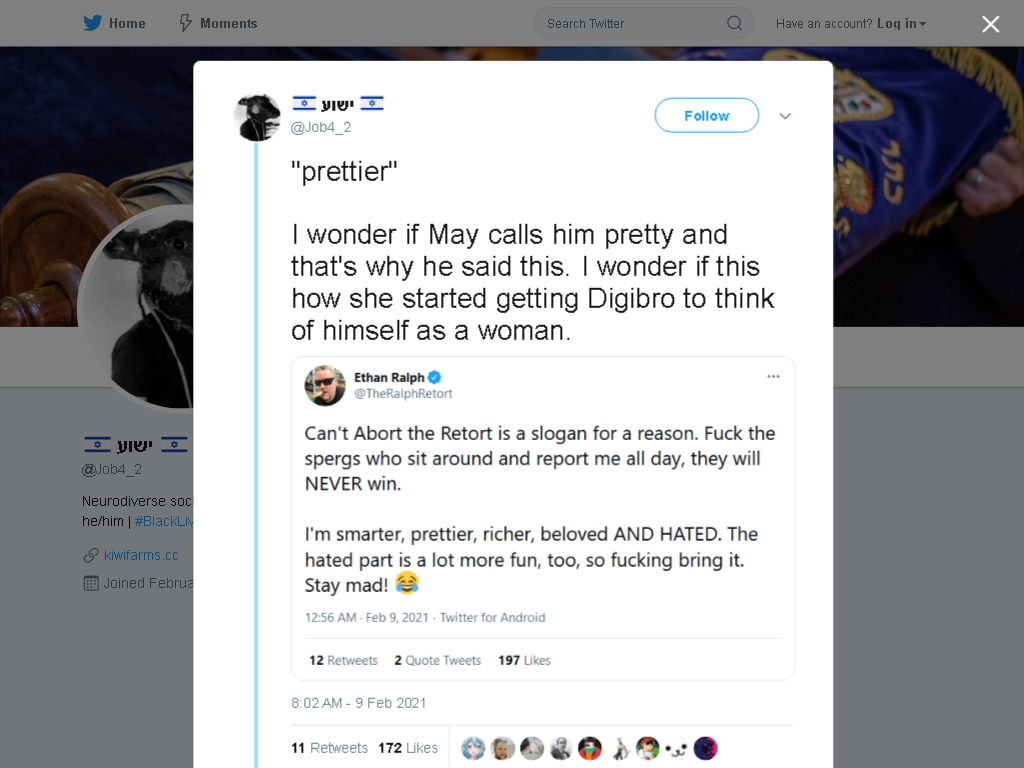Image resolution: width=1024 pixels, height=768 pixels.
Task: Close the tweet overlay with the X
Action: coord(991,24)
